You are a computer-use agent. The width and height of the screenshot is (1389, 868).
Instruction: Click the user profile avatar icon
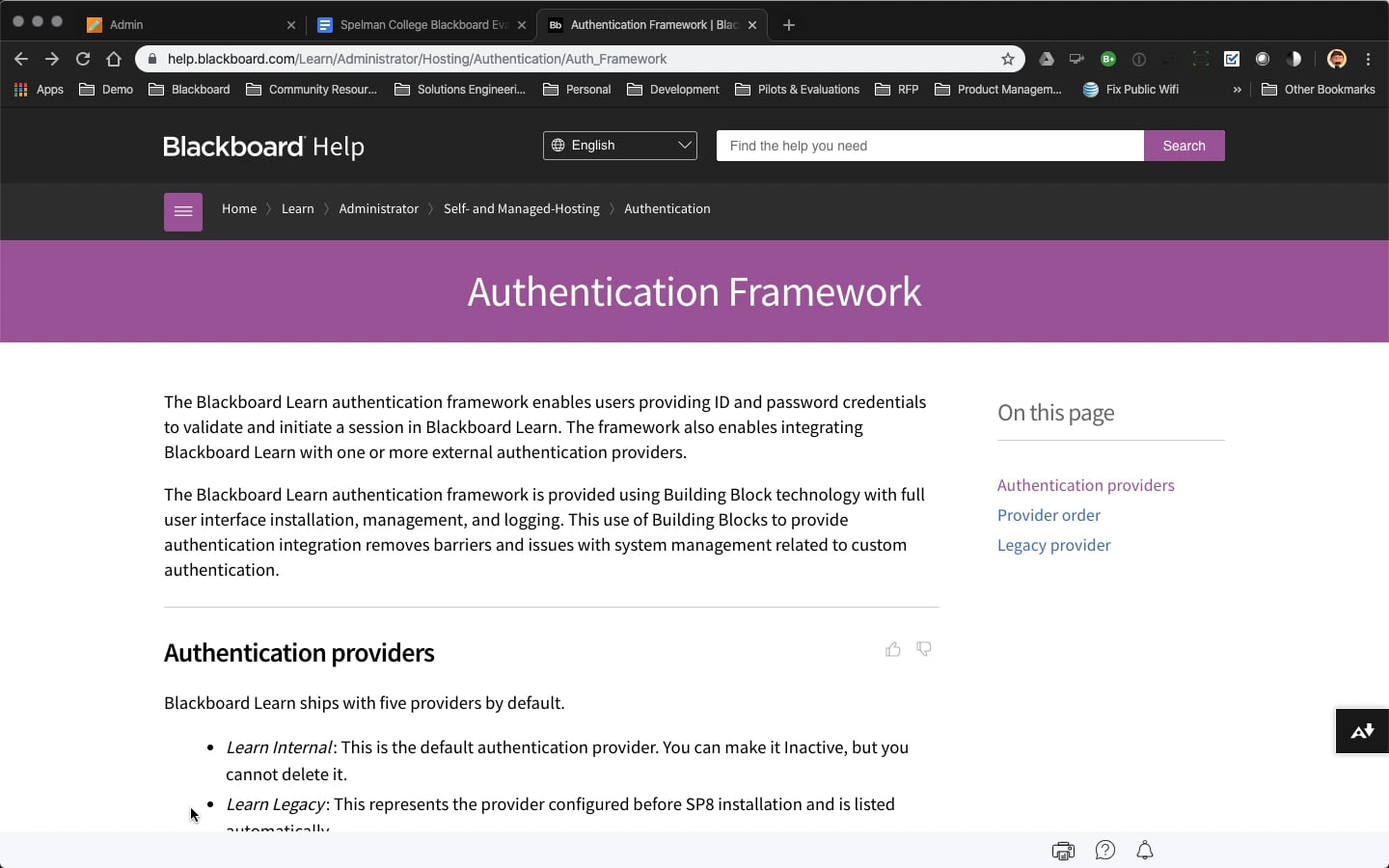coord(1337,59)
